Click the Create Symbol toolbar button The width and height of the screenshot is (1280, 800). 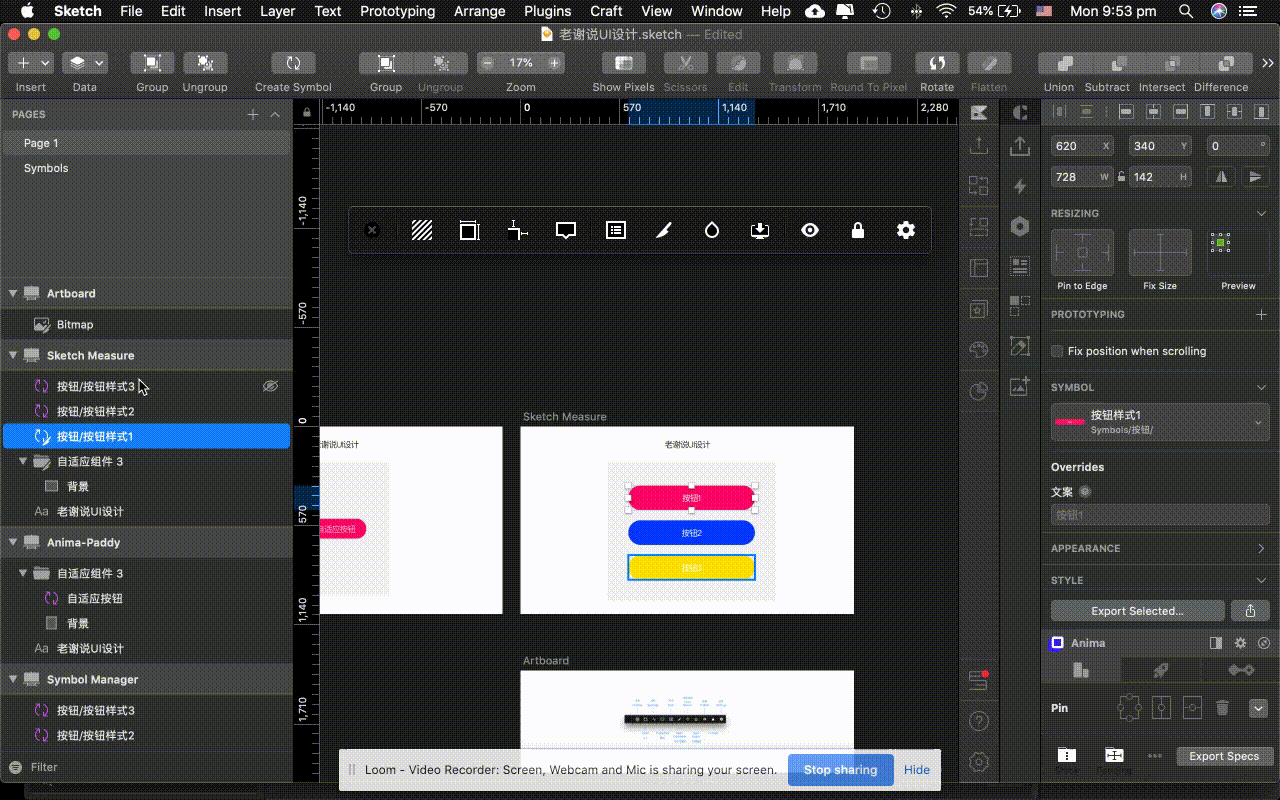pyautogui.click(x=293, y=63)
